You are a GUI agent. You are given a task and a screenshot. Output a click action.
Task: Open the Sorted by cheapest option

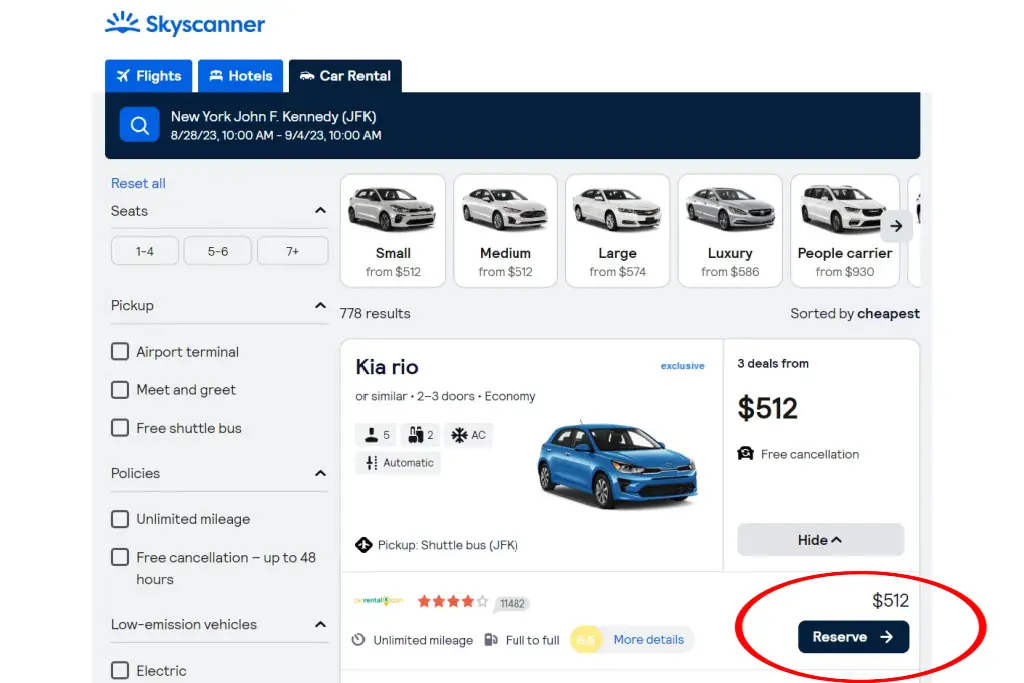point(855,313)
